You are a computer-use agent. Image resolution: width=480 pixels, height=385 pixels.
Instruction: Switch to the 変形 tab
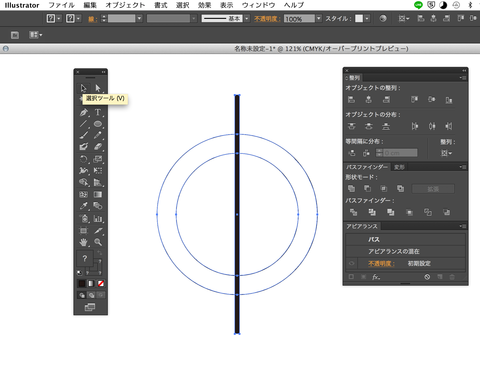[399, 167]
